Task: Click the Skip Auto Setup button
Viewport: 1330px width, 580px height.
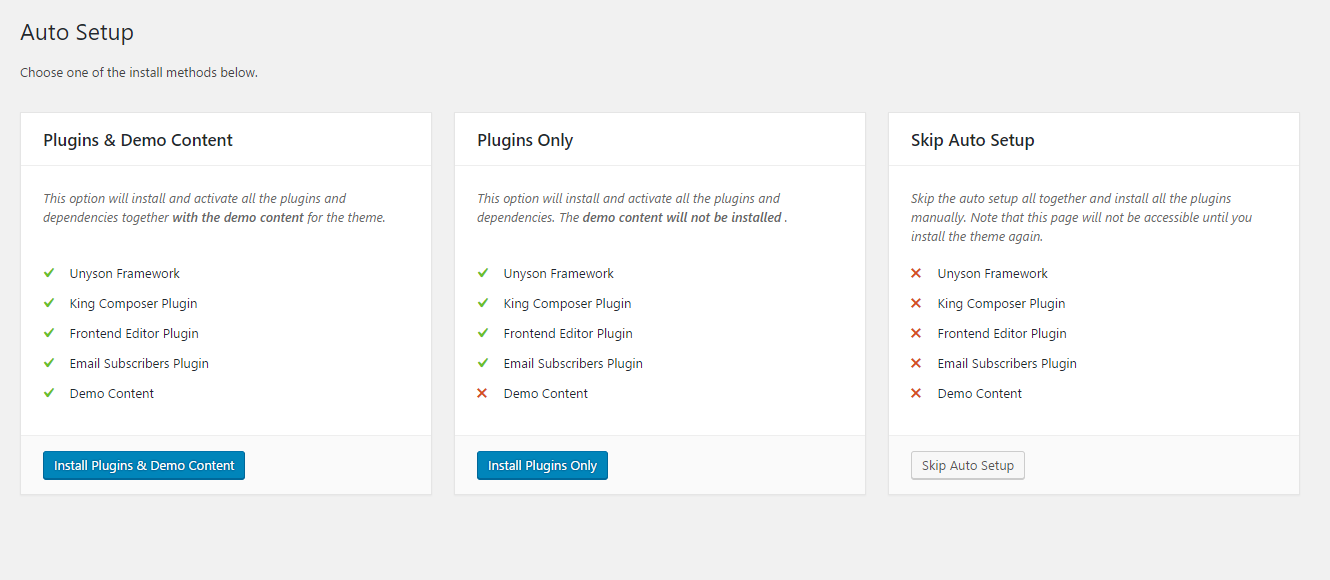Action: [x=967, y=466]
